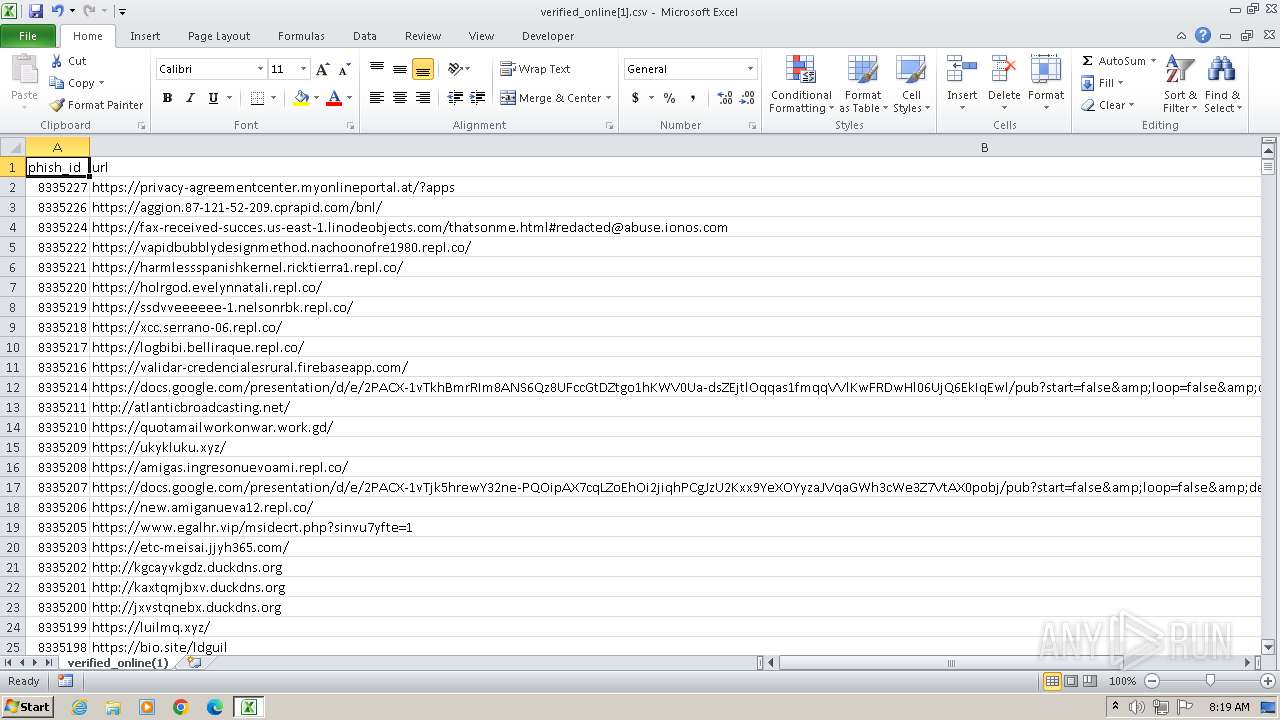Open the File tab
The height and width of the screenshot is (720, 1280).
[28, 36]
